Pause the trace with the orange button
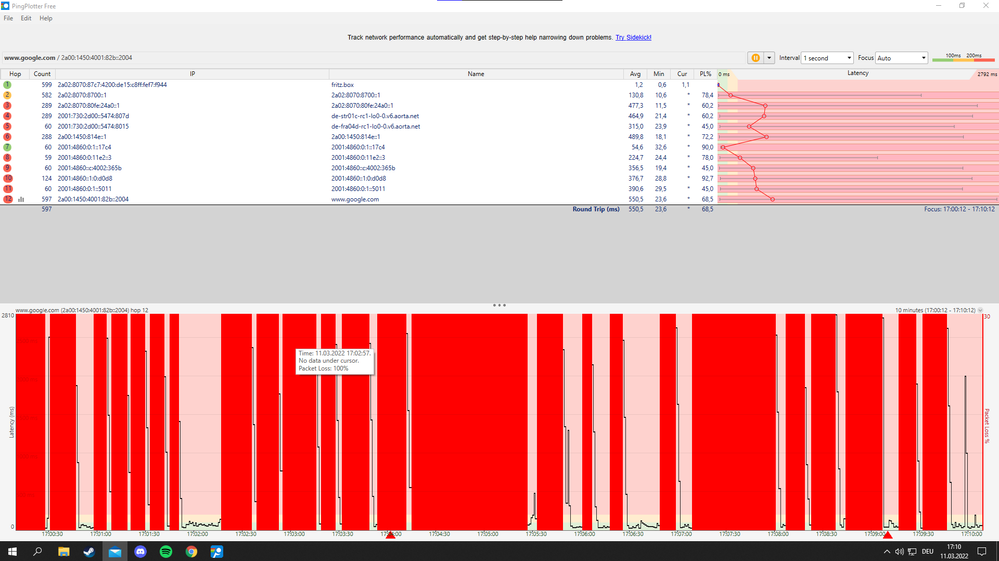Viewport: 999px width, 561px height. coord(755,58)
